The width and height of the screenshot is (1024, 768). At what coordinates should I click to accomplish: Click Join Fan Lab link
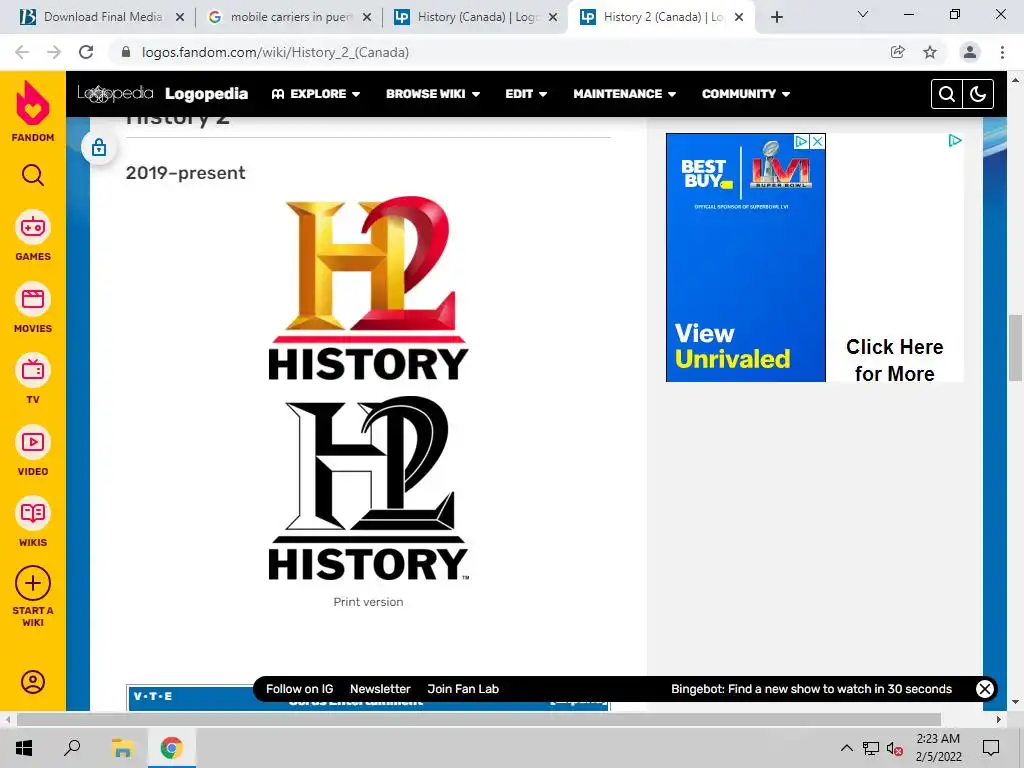463,689
